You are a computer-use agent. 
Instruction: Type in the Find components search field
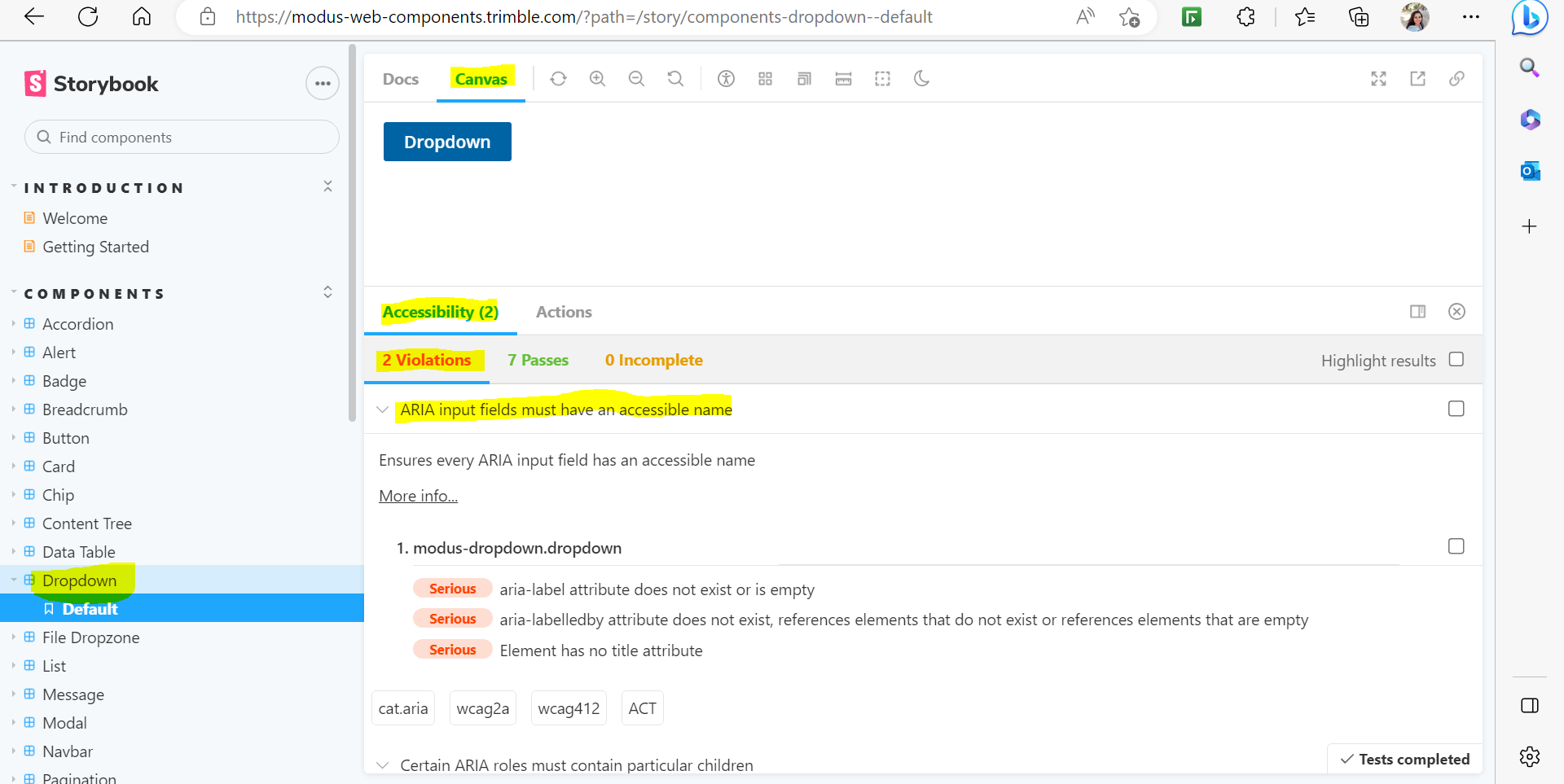pos(181,137)
